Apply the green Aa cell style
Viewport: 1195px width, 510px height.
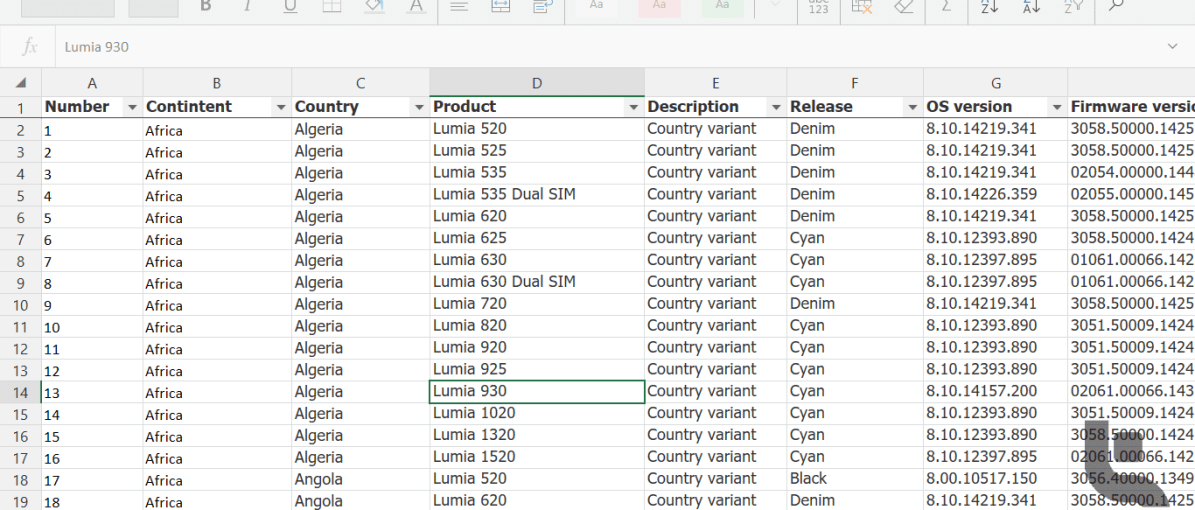pyautogui.click(x=722, y=6)
